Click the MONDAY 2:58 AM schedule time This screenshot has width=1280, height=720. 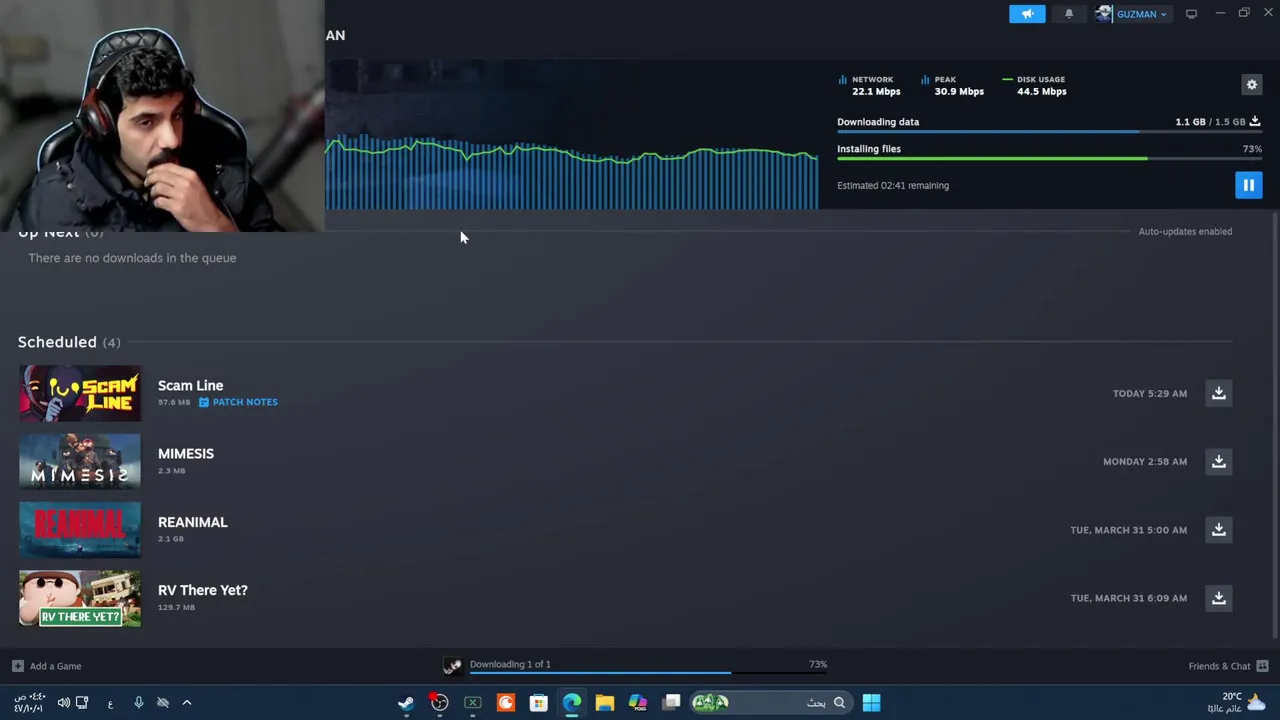click(x=1145, y=461)
